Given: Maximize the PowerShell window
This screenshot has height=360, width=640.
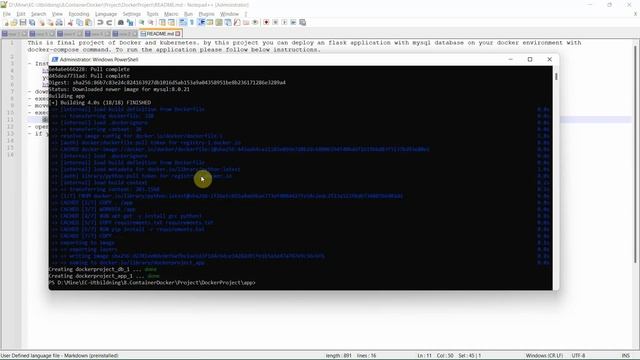Looking at the screenshot, I should (530, 60).
